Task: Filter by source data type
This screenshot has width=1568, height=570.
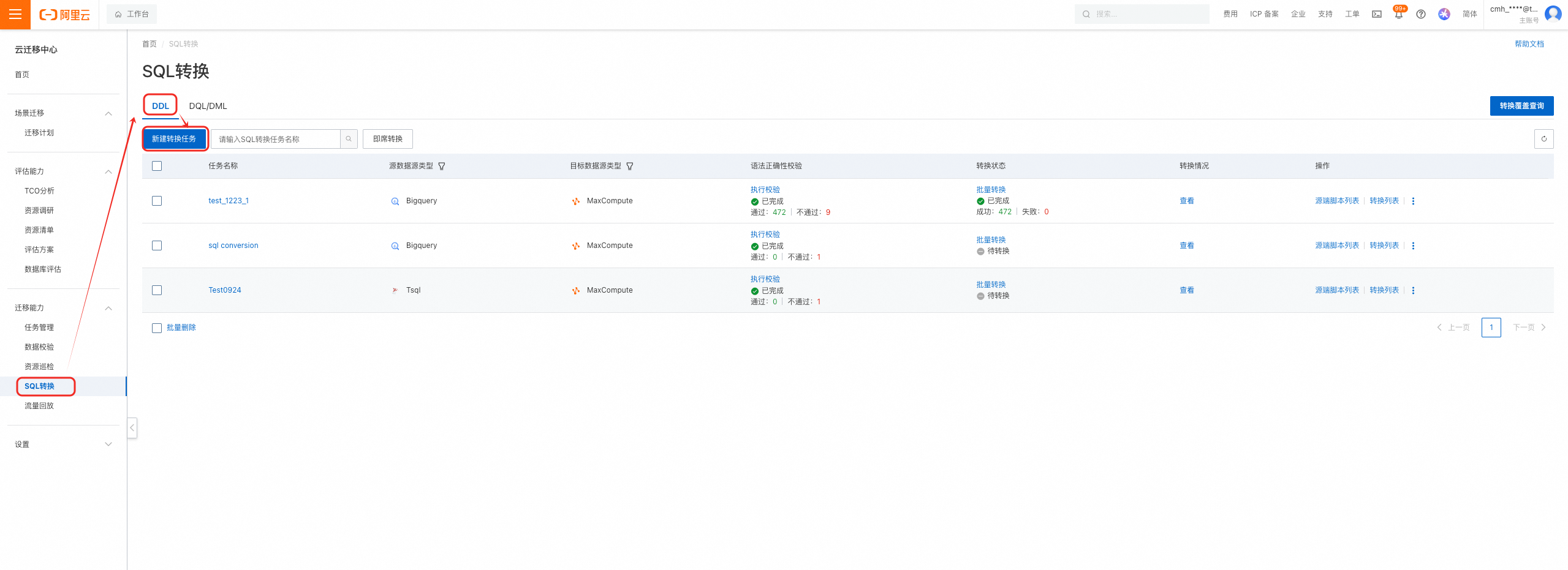Action: tap(442, 166)
